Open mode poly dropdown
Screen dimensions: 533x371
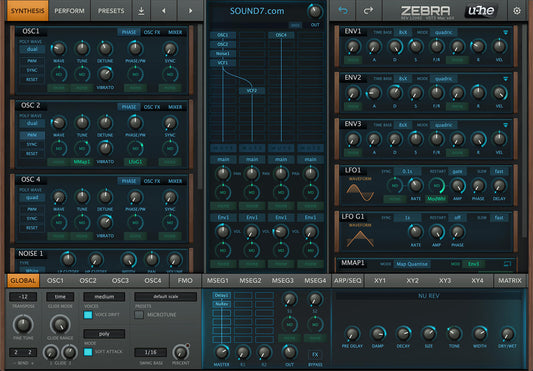click(x=104, y=334)
